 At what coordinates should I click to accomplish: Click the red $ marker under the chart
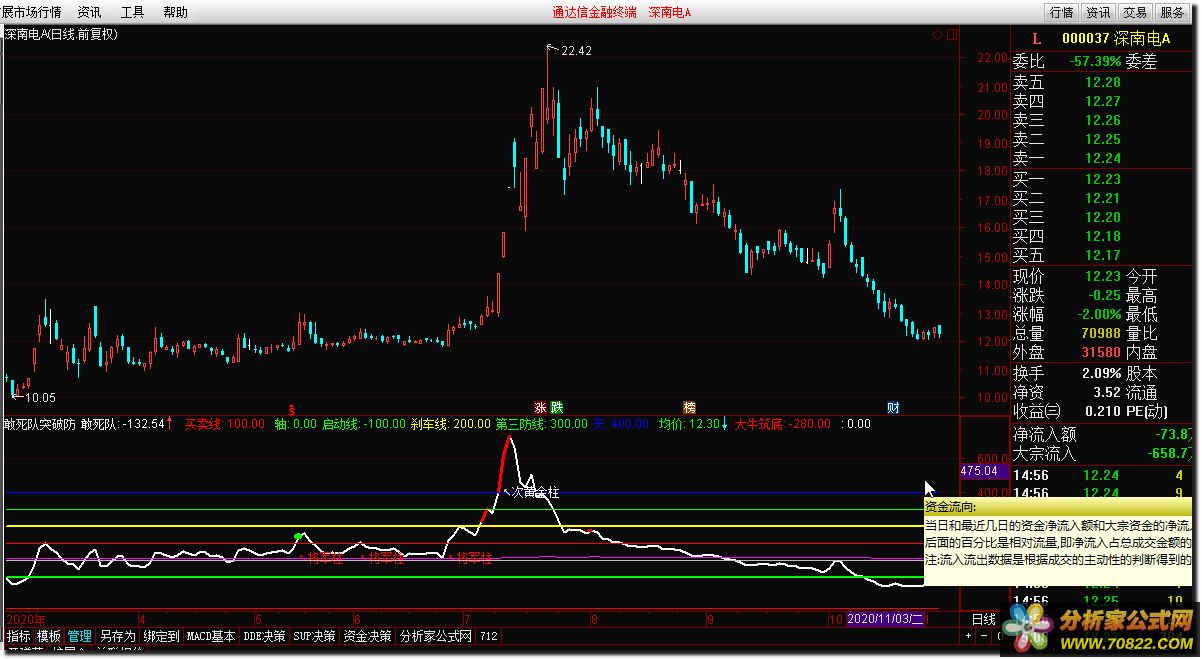point(291,409)
